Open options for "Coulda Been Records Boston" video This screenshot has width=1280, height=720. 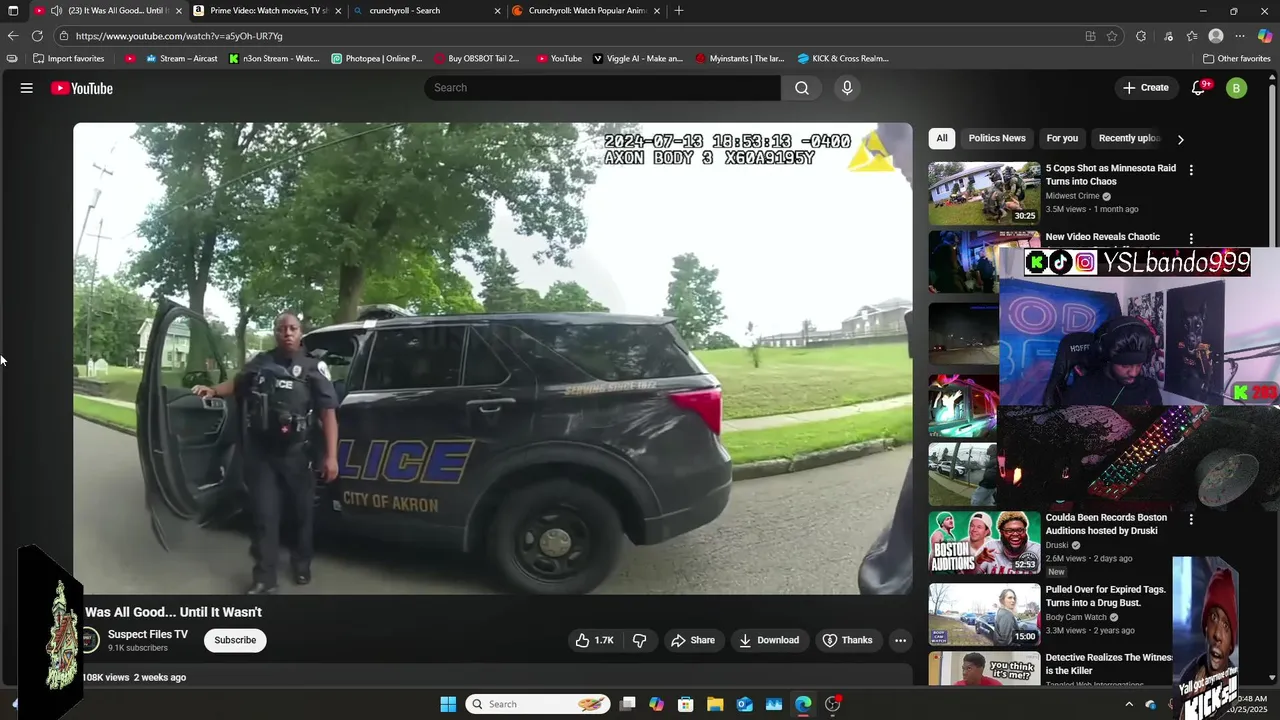tap(1191, 520)
